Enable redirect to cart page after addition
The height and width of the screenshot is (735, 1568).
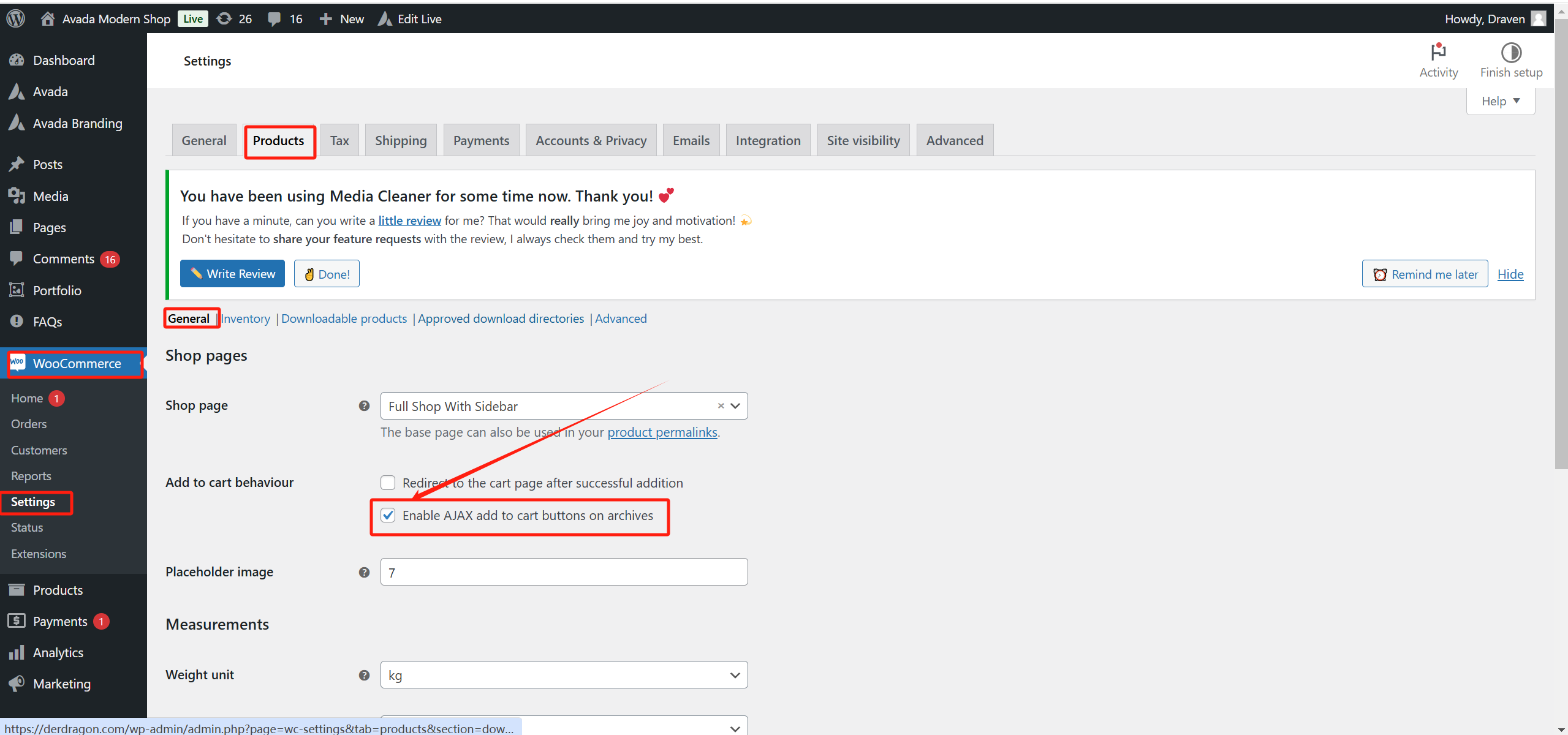coord(388,483)
